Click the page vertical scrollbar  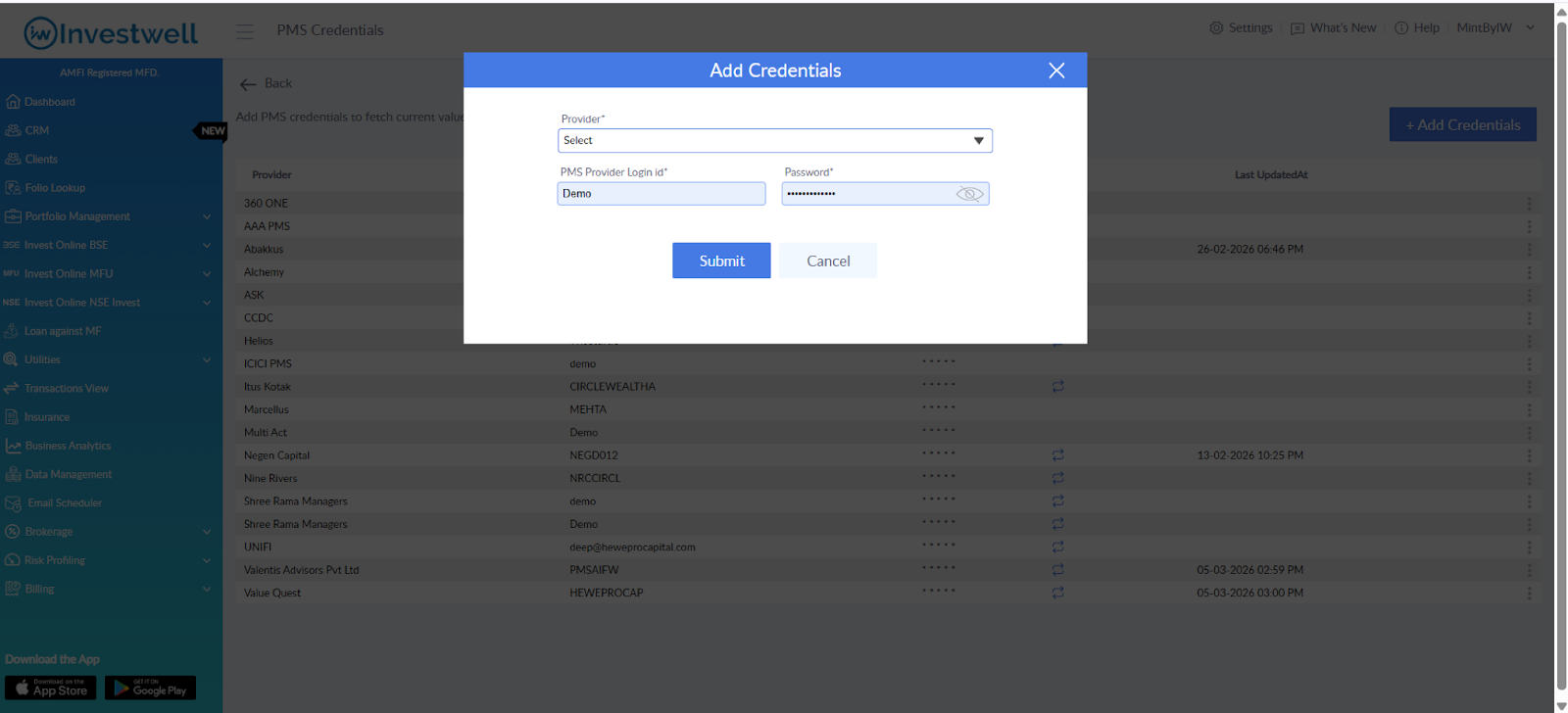pos(1561,356)
